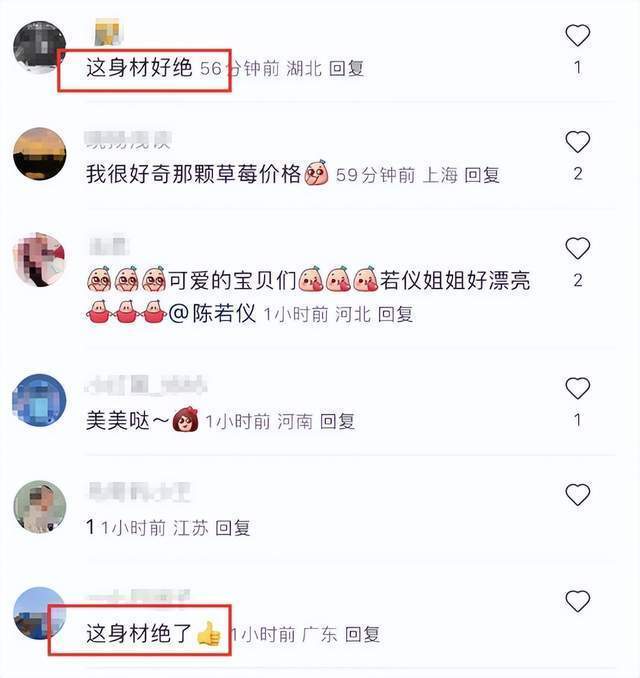Image resolution: width=640 pixels, height=678 pixels.
Task: Tap the heart on the 河北 comment
Action: 578,249
